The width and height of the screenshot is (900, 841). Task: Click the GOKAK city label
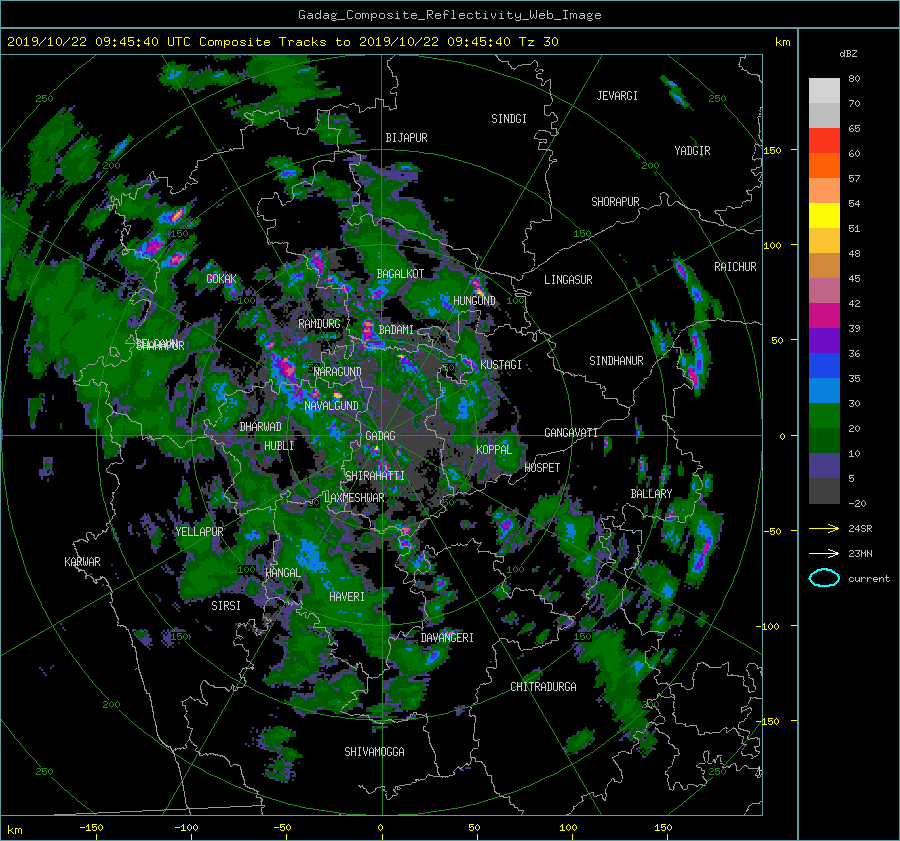(221, 279)
